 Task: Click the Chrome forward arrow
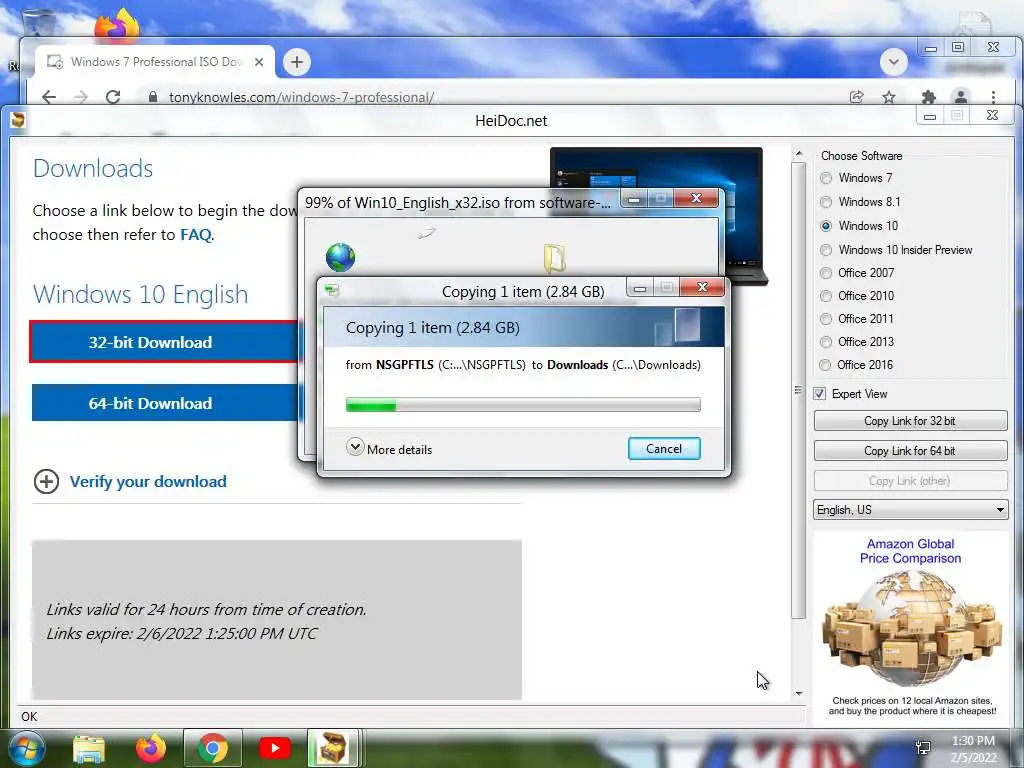click(x=80, y=97)
